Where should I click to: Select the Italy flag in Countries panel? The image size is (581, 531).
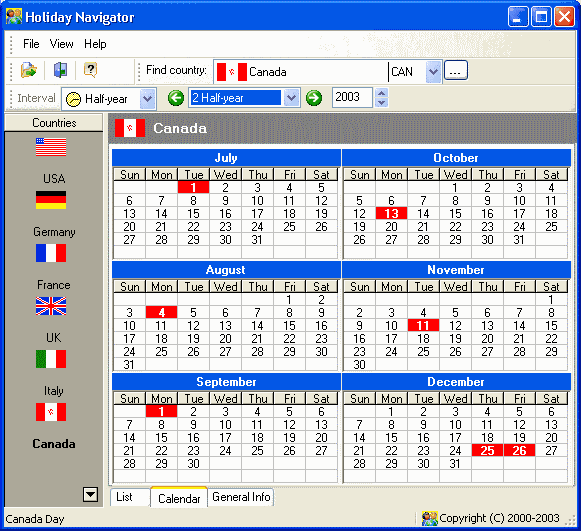(51, 359)
